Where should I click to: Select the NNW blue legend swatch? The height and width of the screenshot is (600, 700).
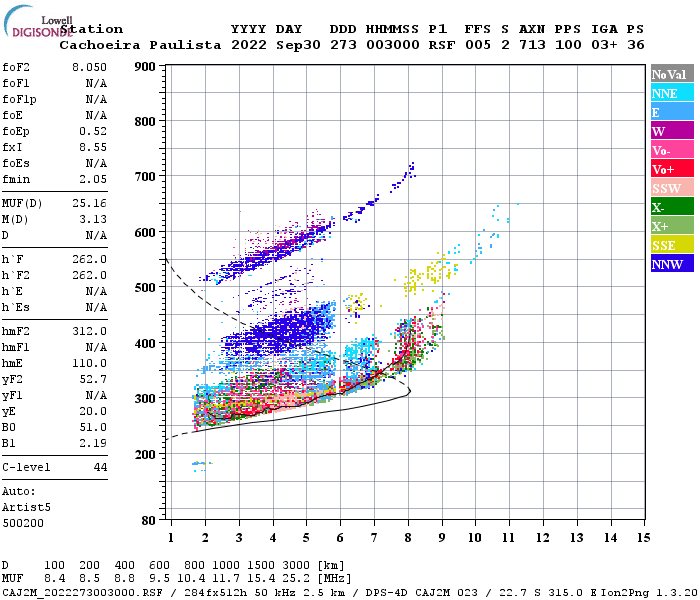[x=672, y=263]
